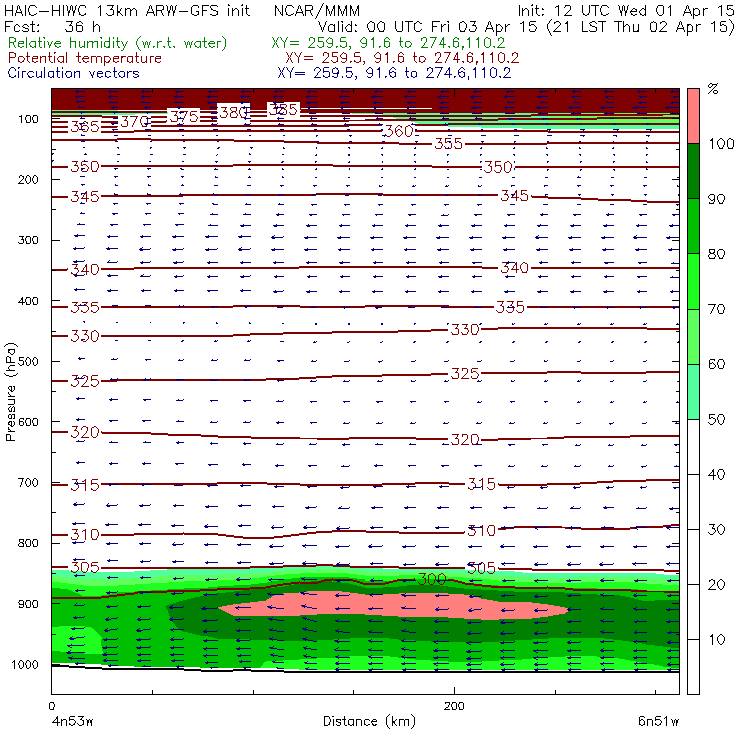Click the '100' pressure axis tick label
This screenshot has height=740, width=740.
[x=28, y=119]
